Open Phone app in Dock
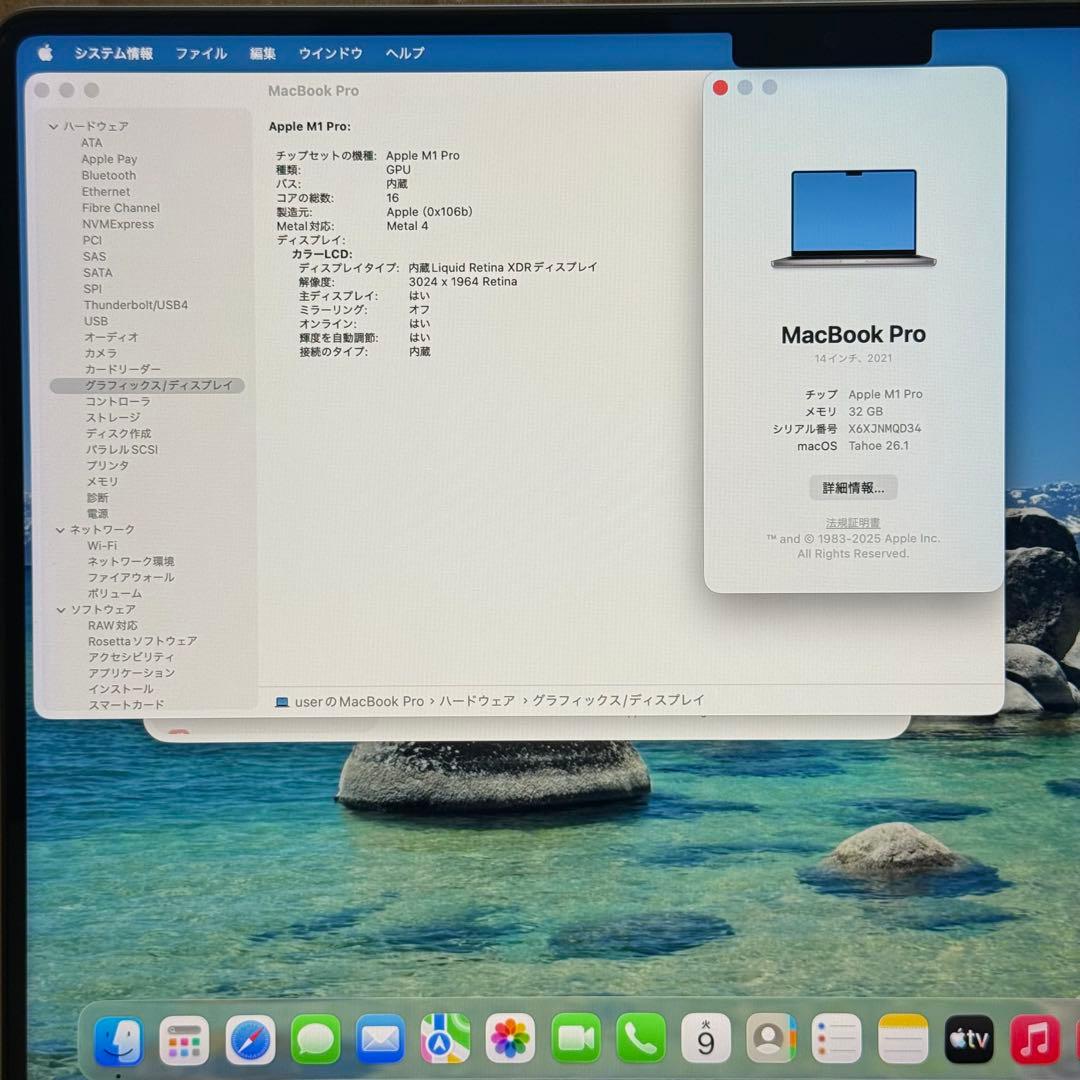This screenshot has height=1080, width=1080. point(641,1038)
